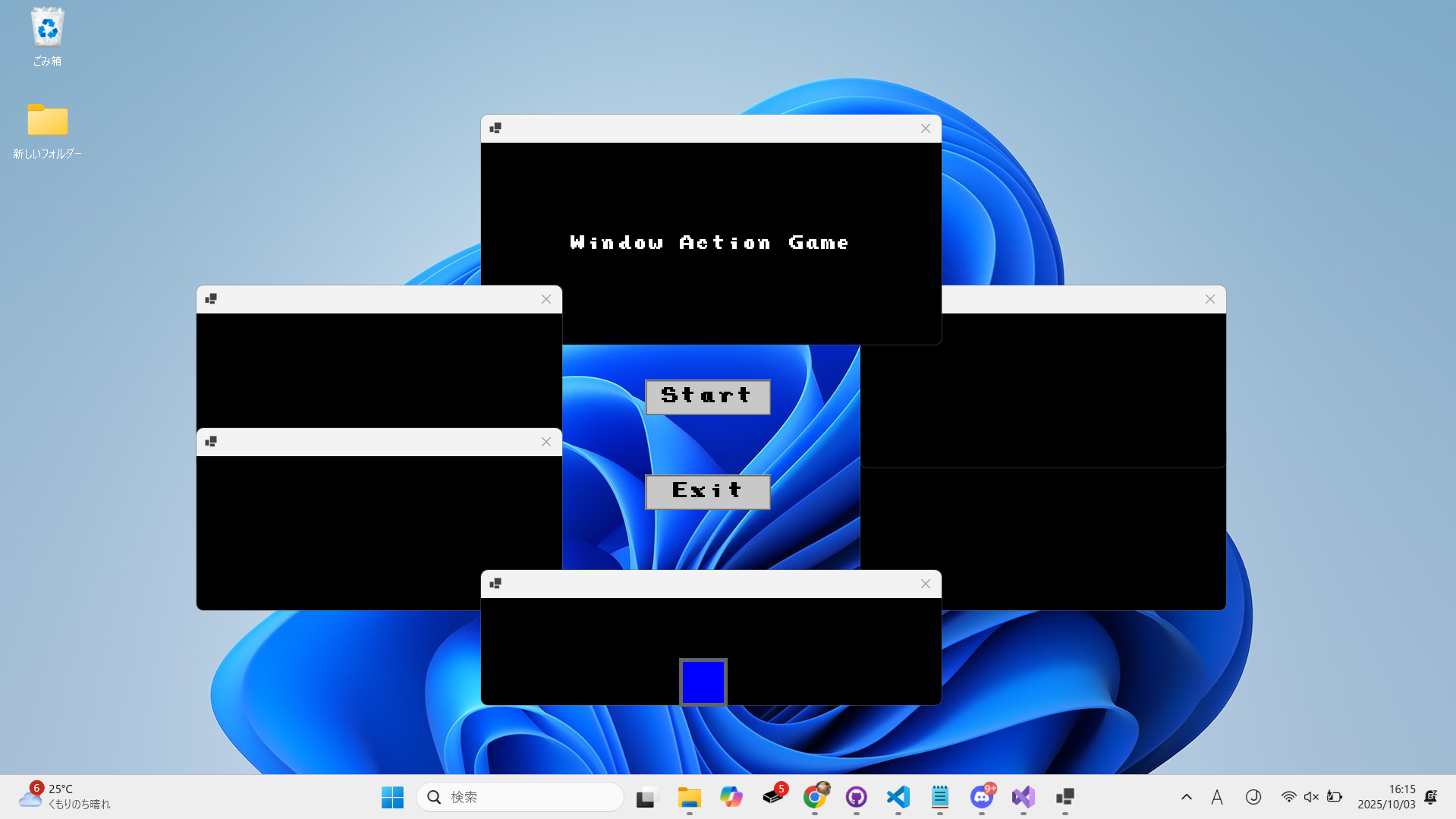
Task: Switch to Visual Studio Code in the taskbar
Action: (x=898, y=797)
